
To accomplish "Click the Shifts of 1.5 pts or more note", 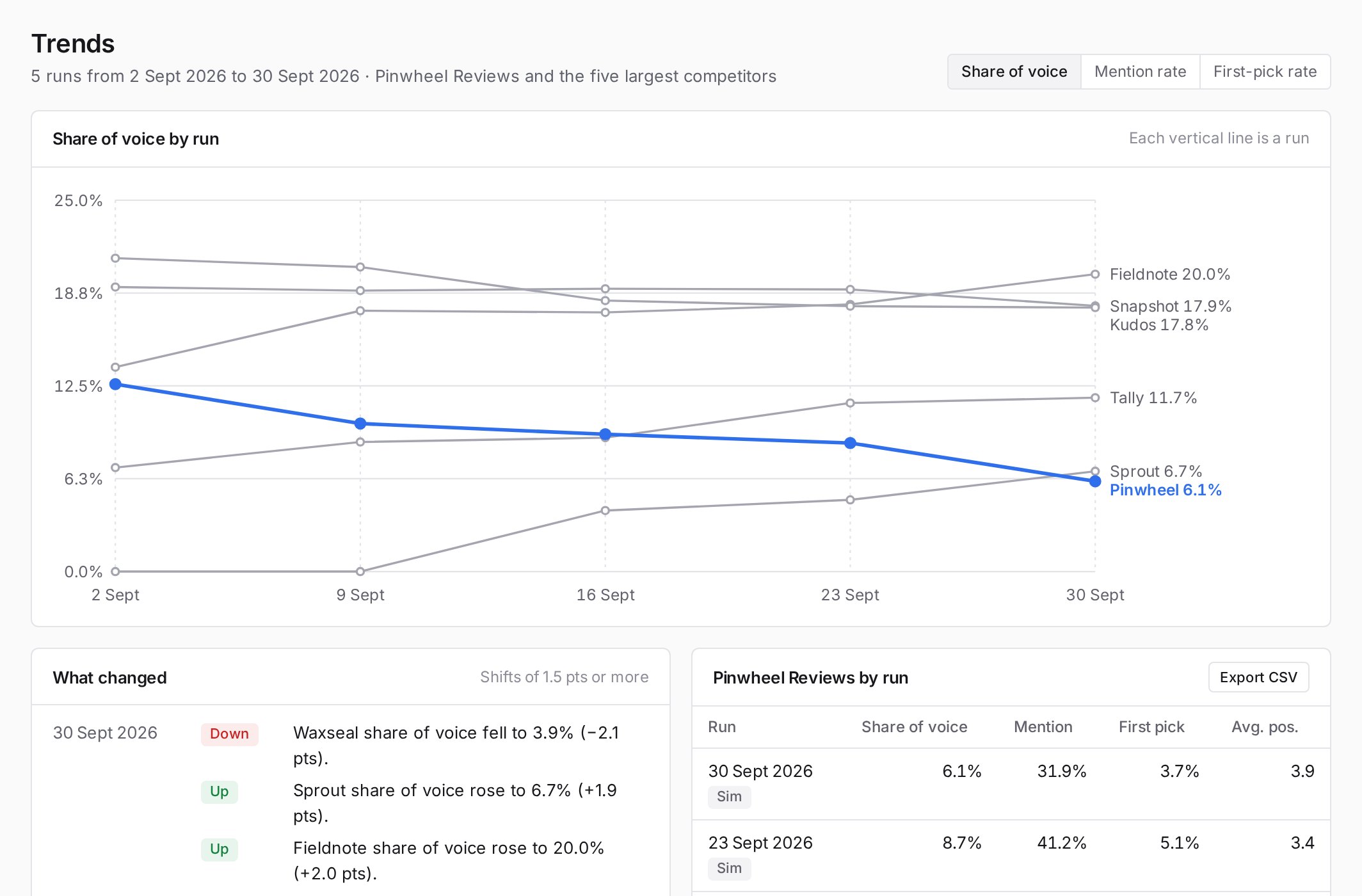I will 565,677.
